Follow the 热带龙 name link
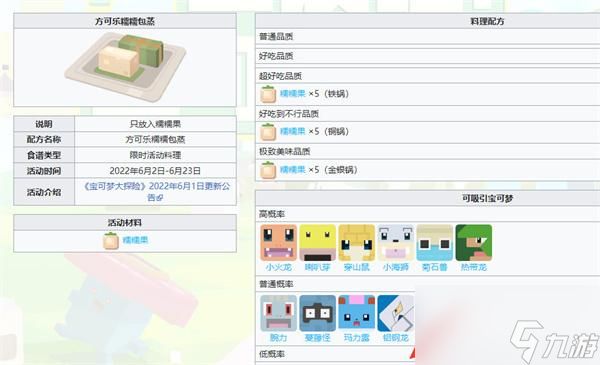Screen dimensions: 600x365 click(x=474, y=267)
